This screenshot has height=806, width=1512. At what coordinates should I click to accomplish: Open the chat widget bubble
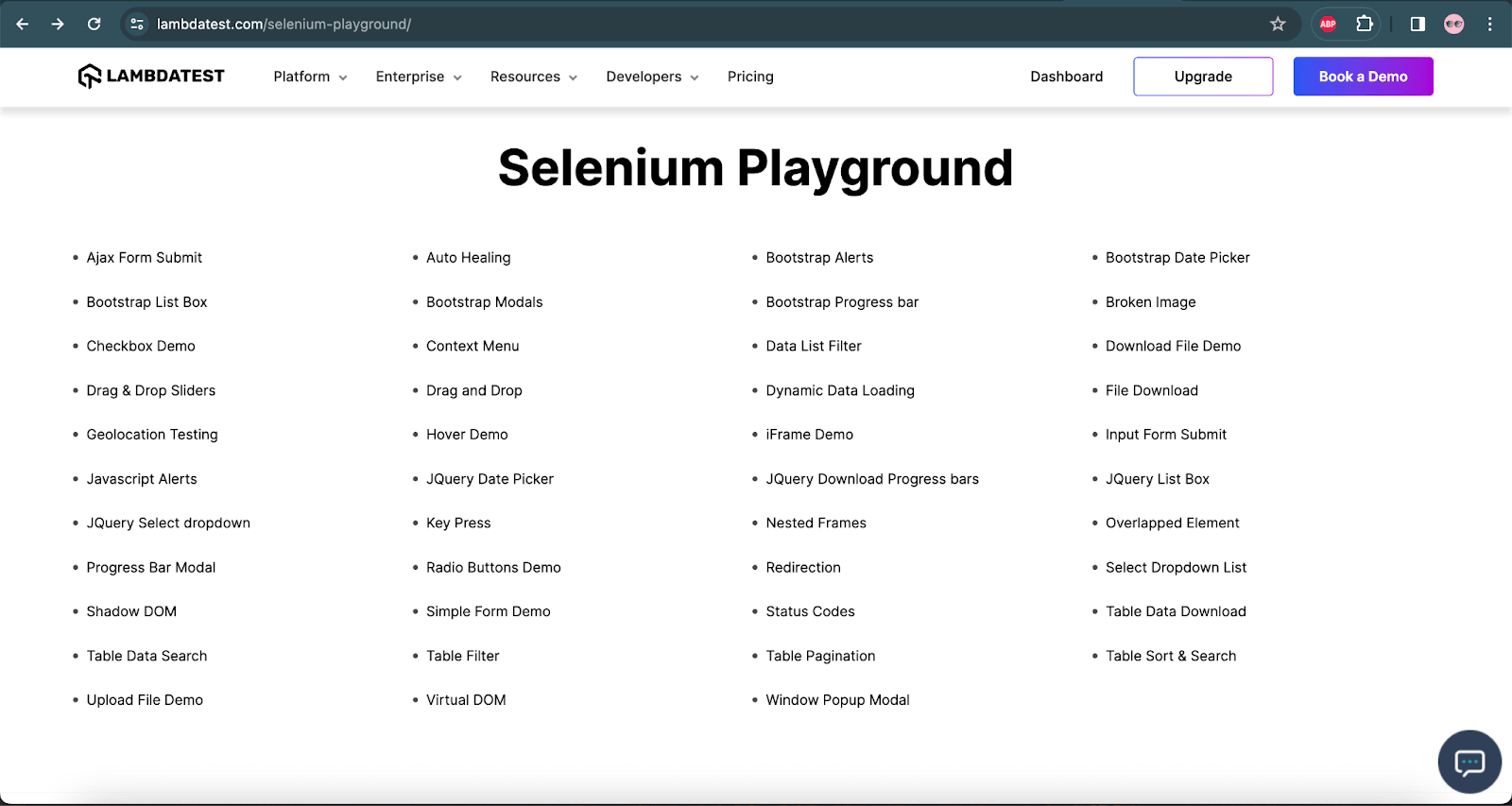point(1469,762)
